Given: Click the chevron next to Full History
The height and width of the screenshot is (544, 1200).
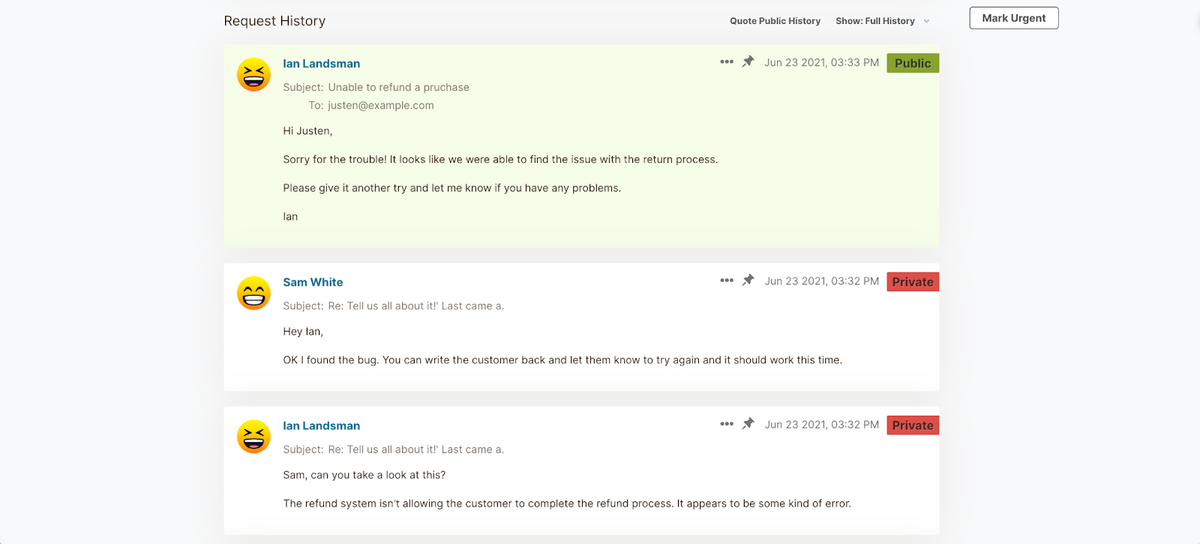Looking at the screenshot, I should [x=927, y=21].
